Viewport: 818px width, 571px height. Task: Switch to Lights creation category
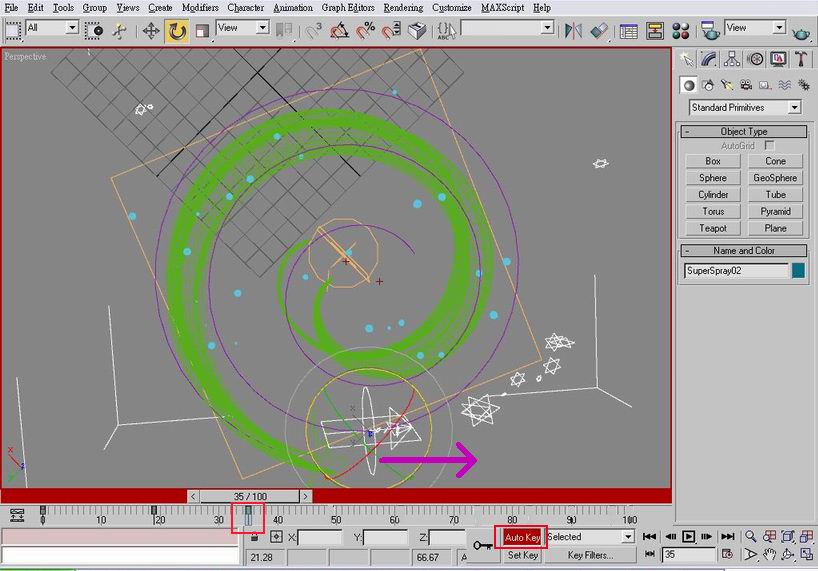click(x=728, y=85)
